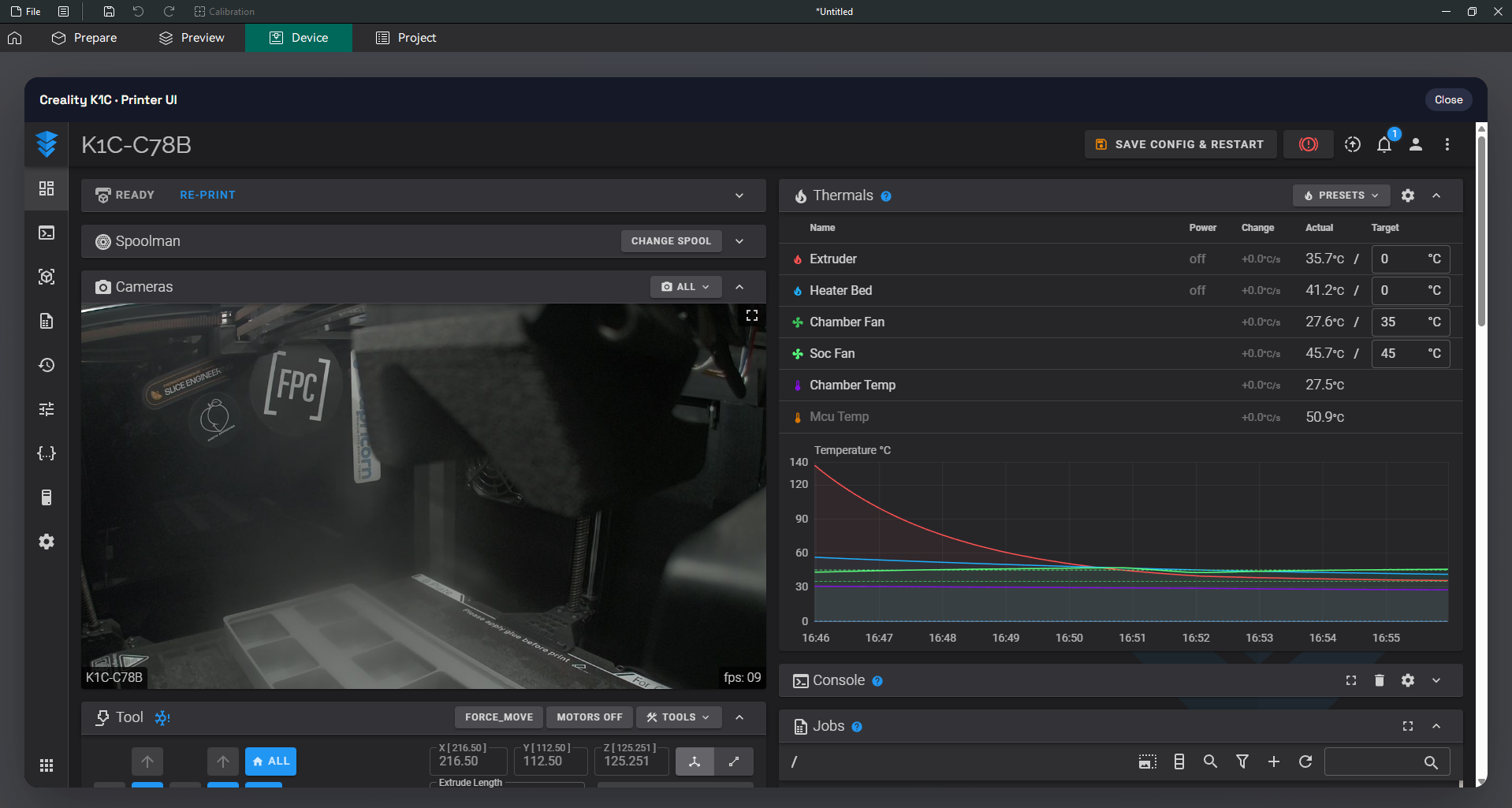The width and height of the screenshot is (1512, 808).
Task: Switch to the Prepare tab
Action: pos(84,38)
